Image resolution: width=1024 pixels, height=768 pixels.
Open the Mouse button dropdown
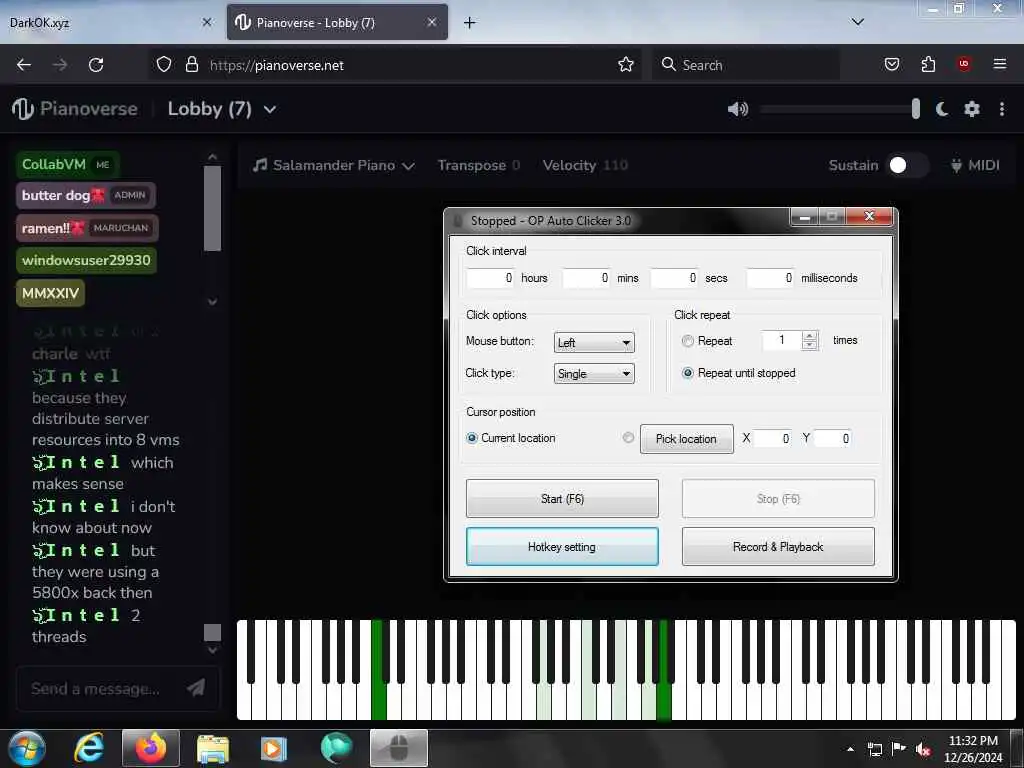594,342
